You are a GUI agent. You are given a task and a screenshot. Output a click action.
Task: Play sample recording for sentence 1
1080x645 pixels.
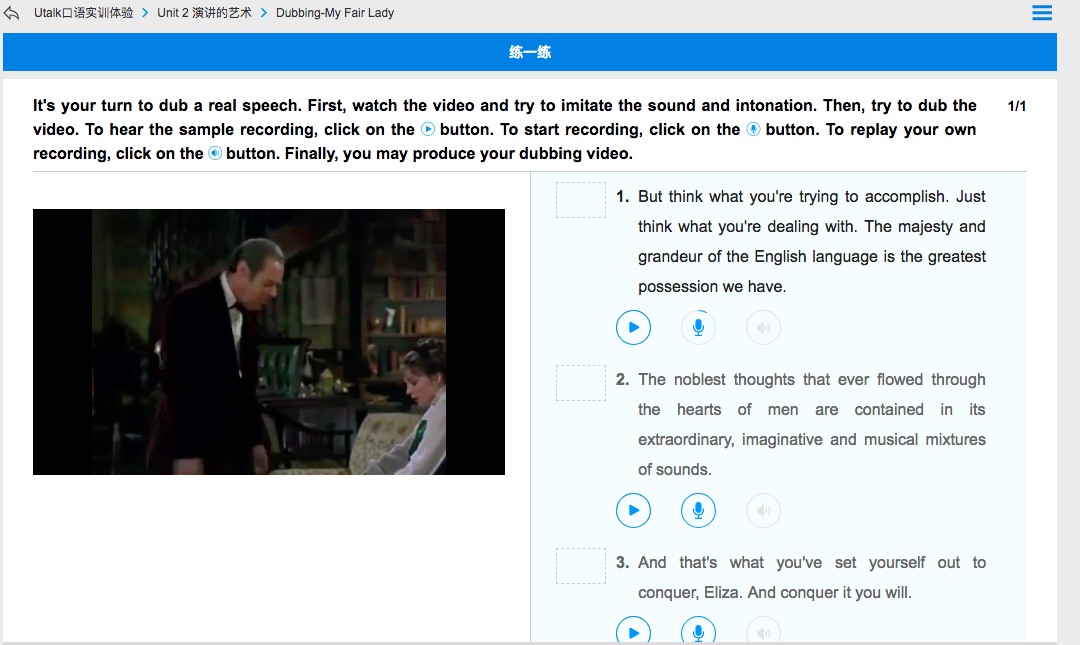click(633, 327)
